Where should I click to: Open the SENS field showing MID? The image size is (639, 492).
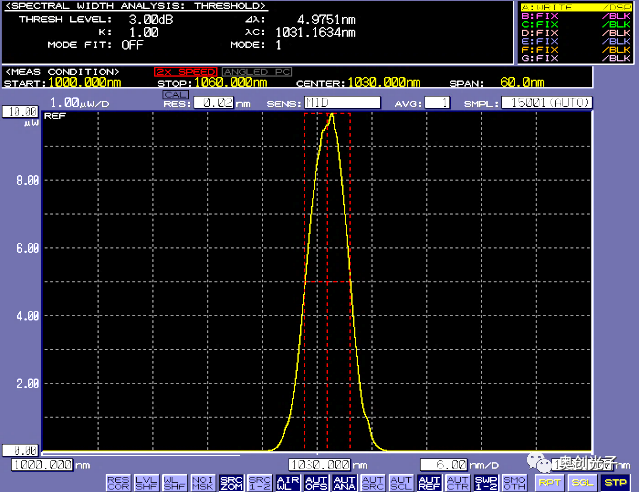coord(342,103)
